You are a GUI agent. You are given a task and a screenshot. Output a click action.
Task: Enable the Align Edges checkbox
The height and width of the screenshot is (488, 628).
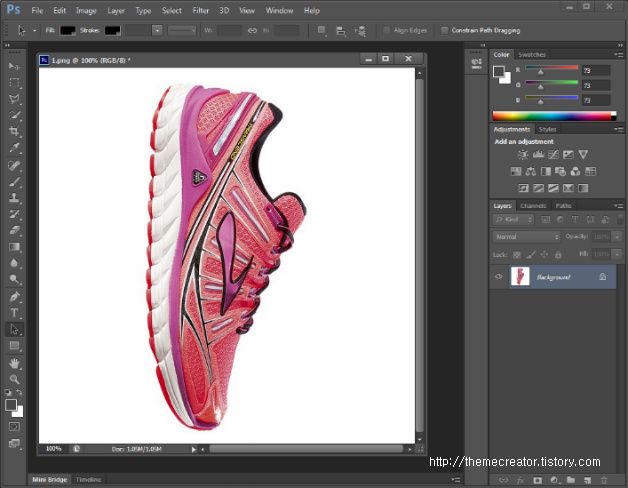(386, 30)
